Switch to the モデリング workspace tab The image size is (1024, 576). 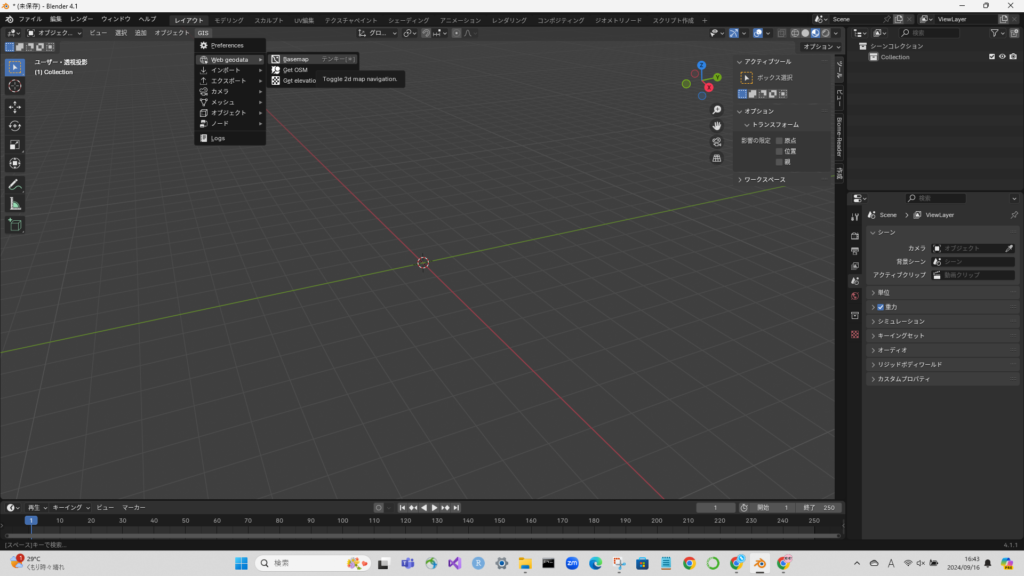click(229, 20)
